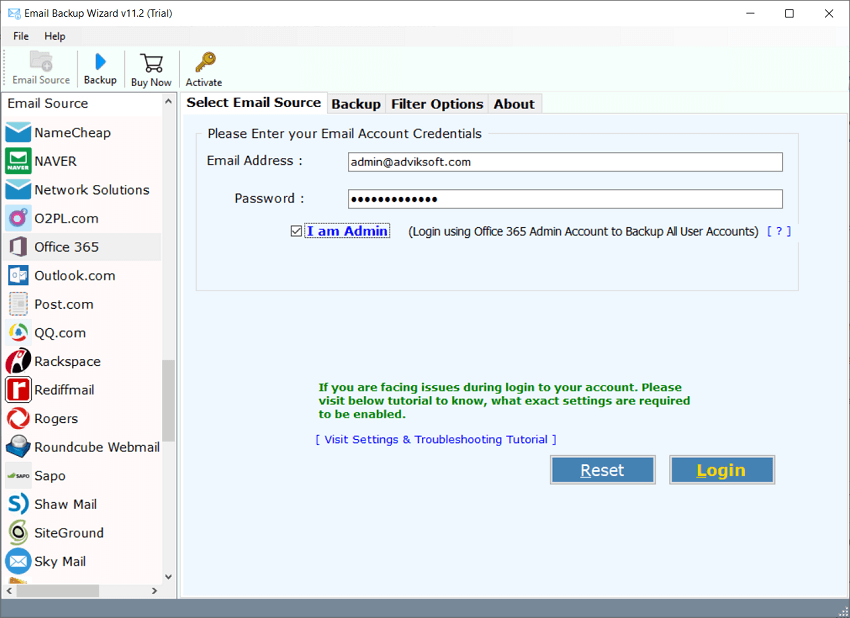Image resolution: width=850 pixels, height=618 pixels.
Task: Click the [ ? ] admin help link
Action: [x=779, y=231]
